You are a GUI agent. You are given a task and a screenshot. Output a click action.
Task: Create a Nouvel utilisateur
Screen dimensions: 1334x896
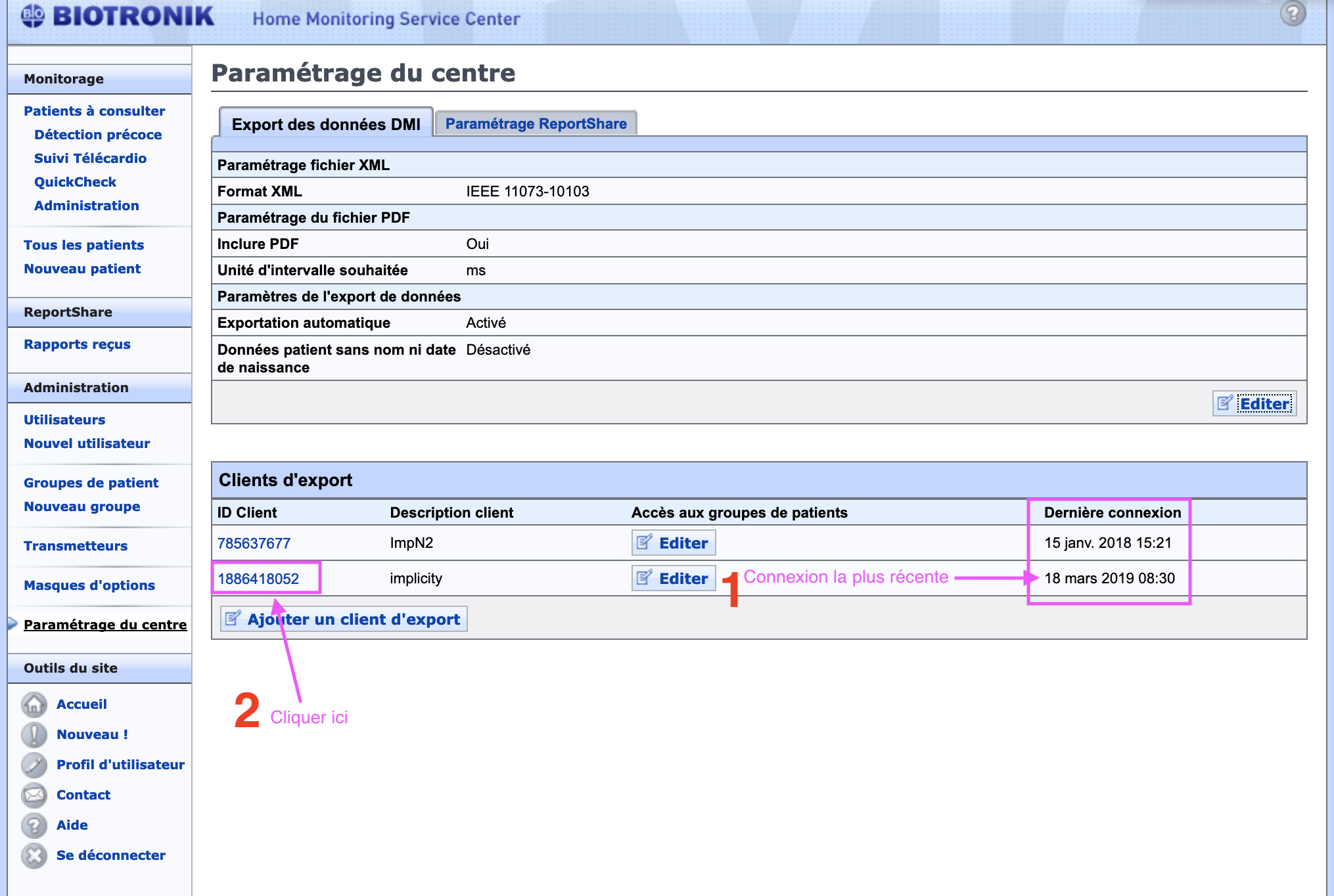(x=87, y=443)
